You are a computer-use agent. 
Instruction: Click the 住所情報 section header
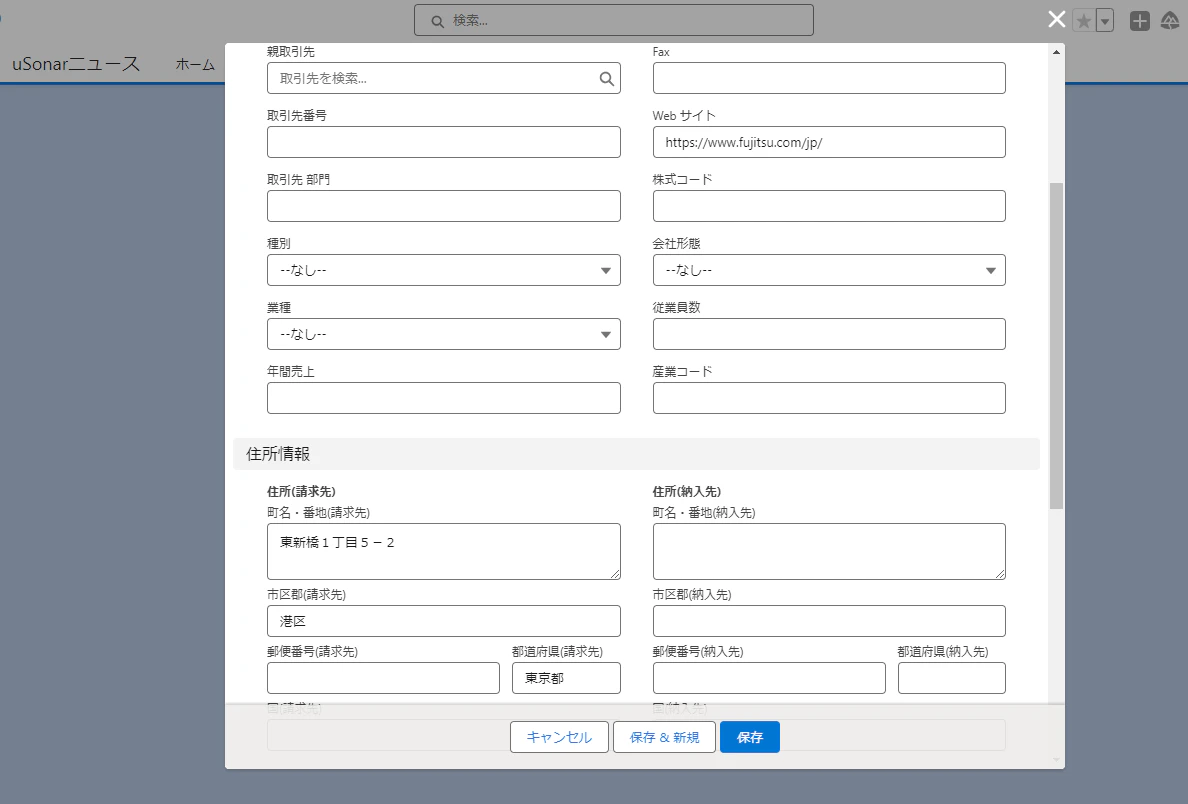click(x=636, y=454)
